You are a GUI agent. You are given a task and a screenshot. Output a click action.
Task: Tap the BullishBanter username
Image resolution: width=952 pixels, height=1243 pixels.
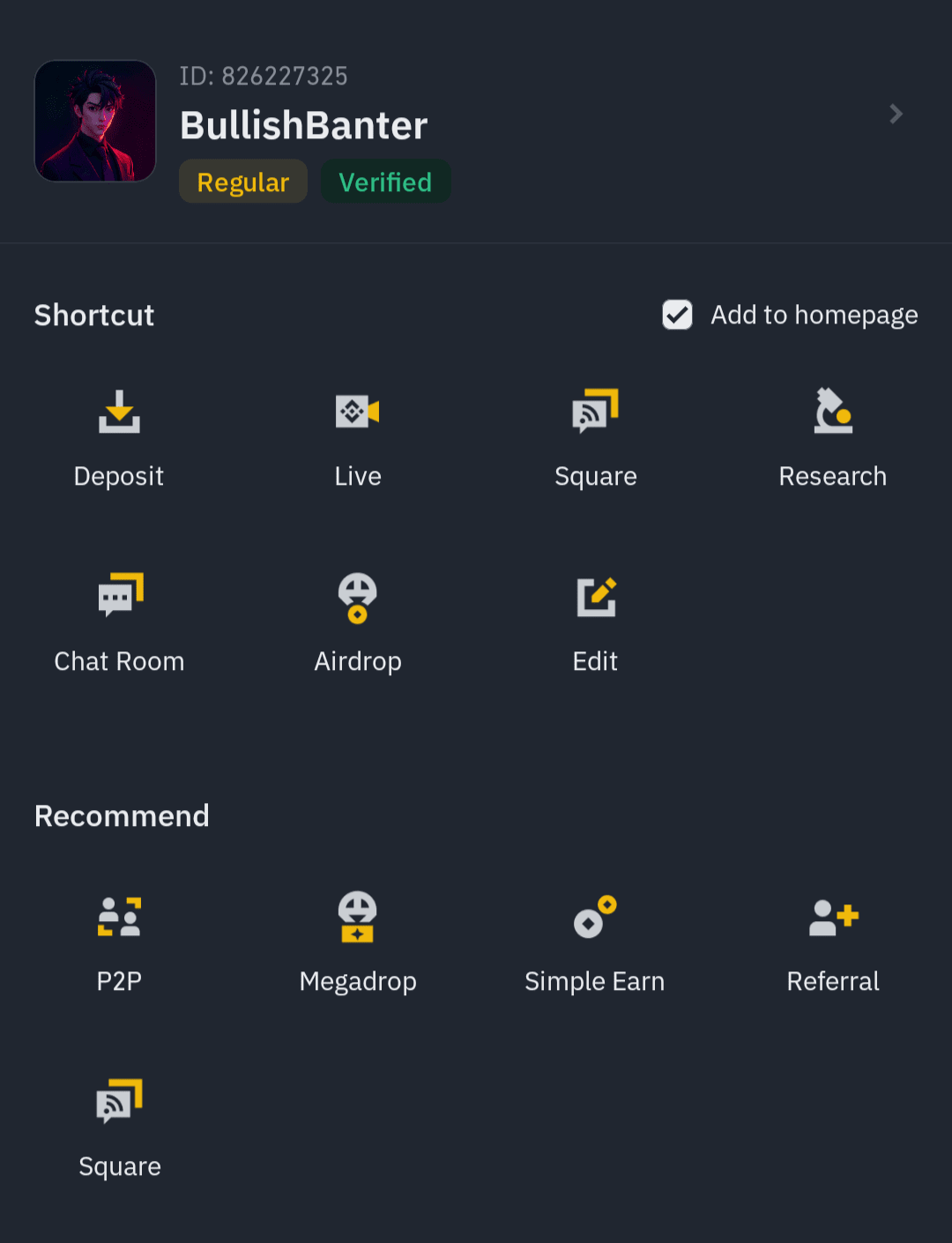pyautogui.click(x=303, y=125)
